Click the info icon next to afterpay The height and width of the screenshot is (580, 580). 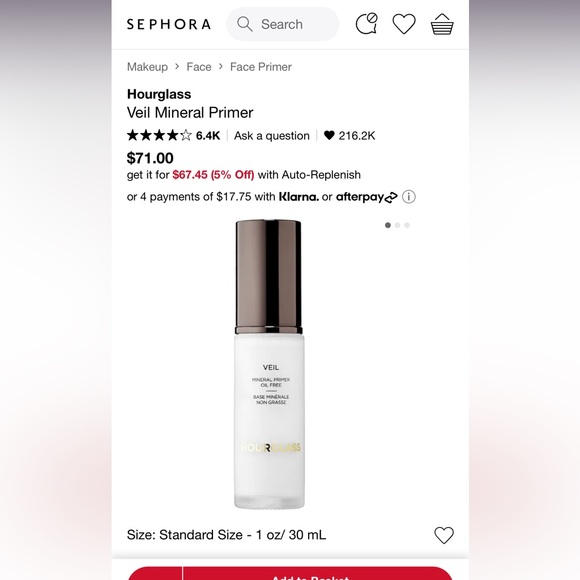point(409,196)
